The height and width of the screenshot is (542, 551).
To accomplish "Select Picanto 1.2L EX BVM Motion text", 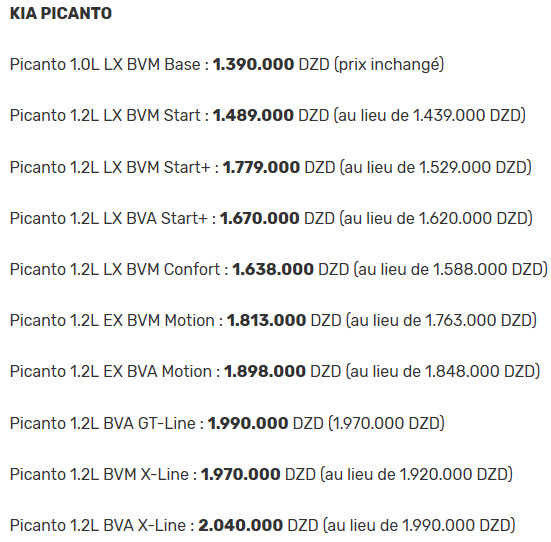I will click(112, 321).
